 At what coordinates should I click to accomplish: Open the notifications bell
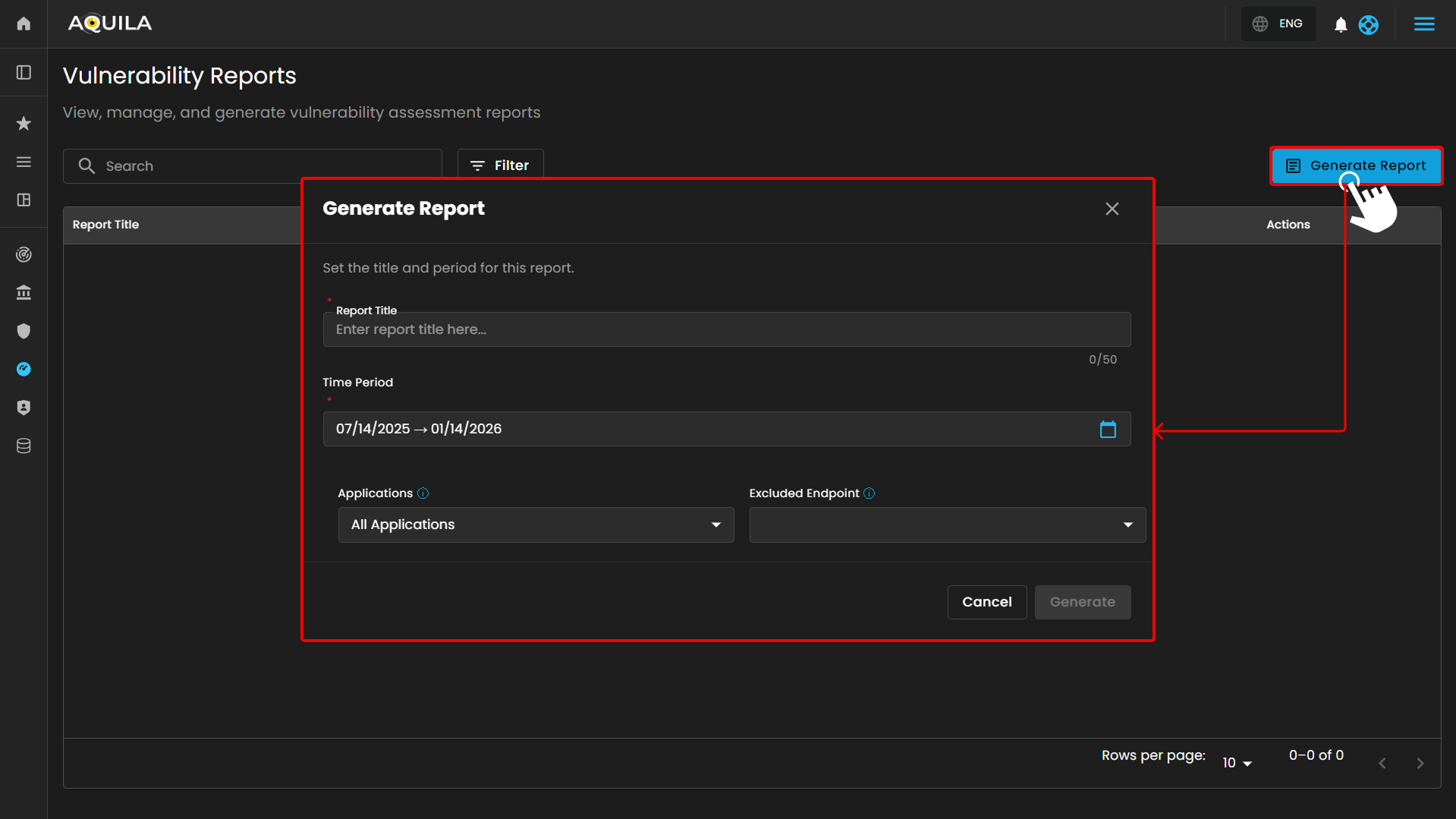(1341, 24)
